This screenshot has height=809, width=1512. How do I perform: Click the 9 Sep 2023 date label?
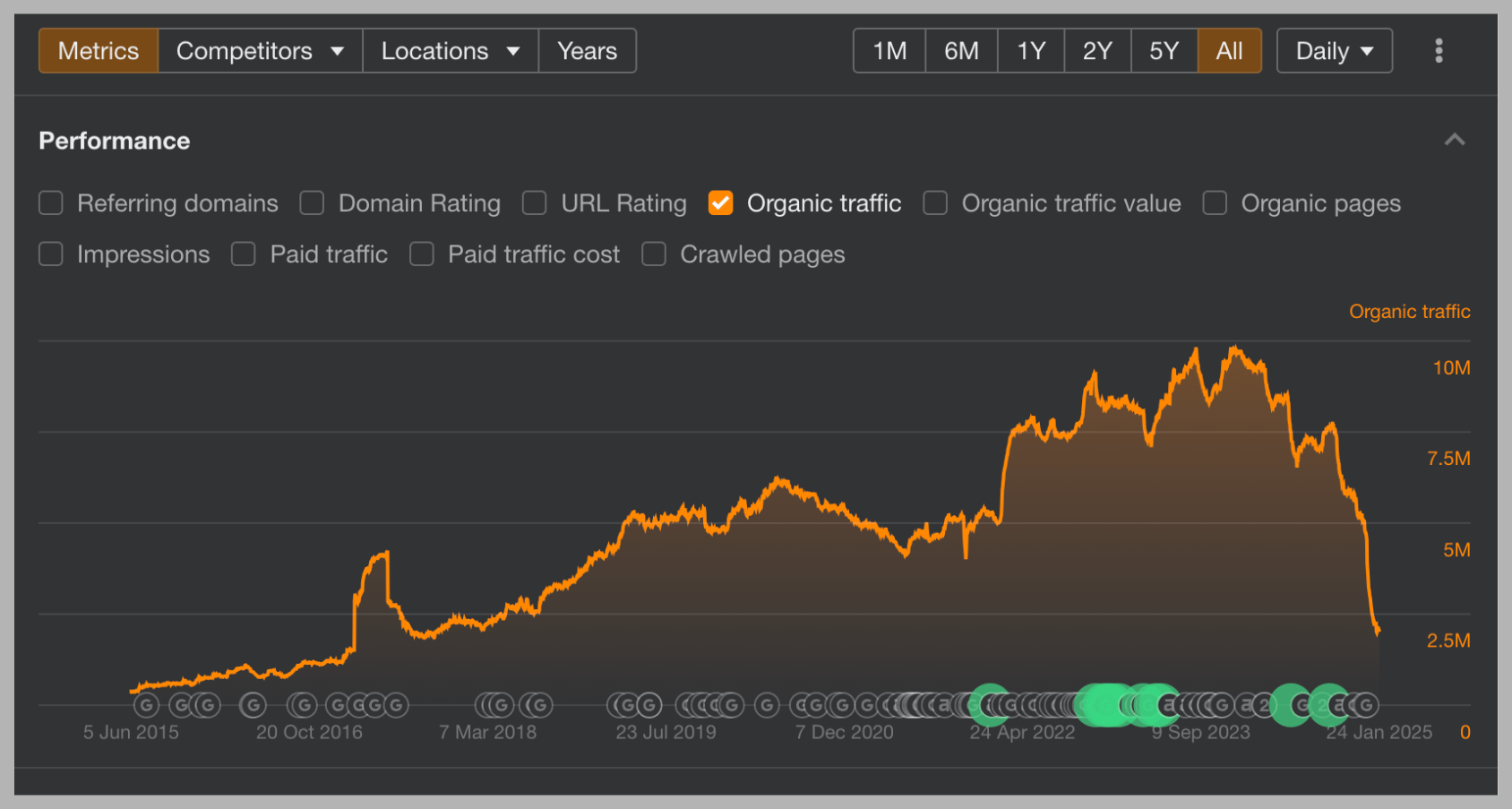tap(1200, 732)
